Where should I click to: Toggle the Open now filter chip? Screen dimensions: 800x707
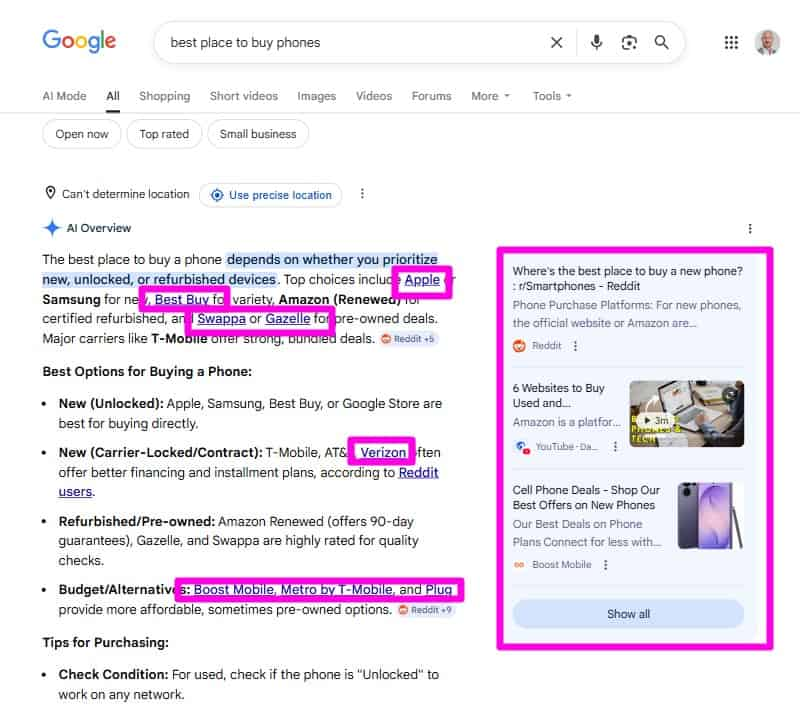82,134
